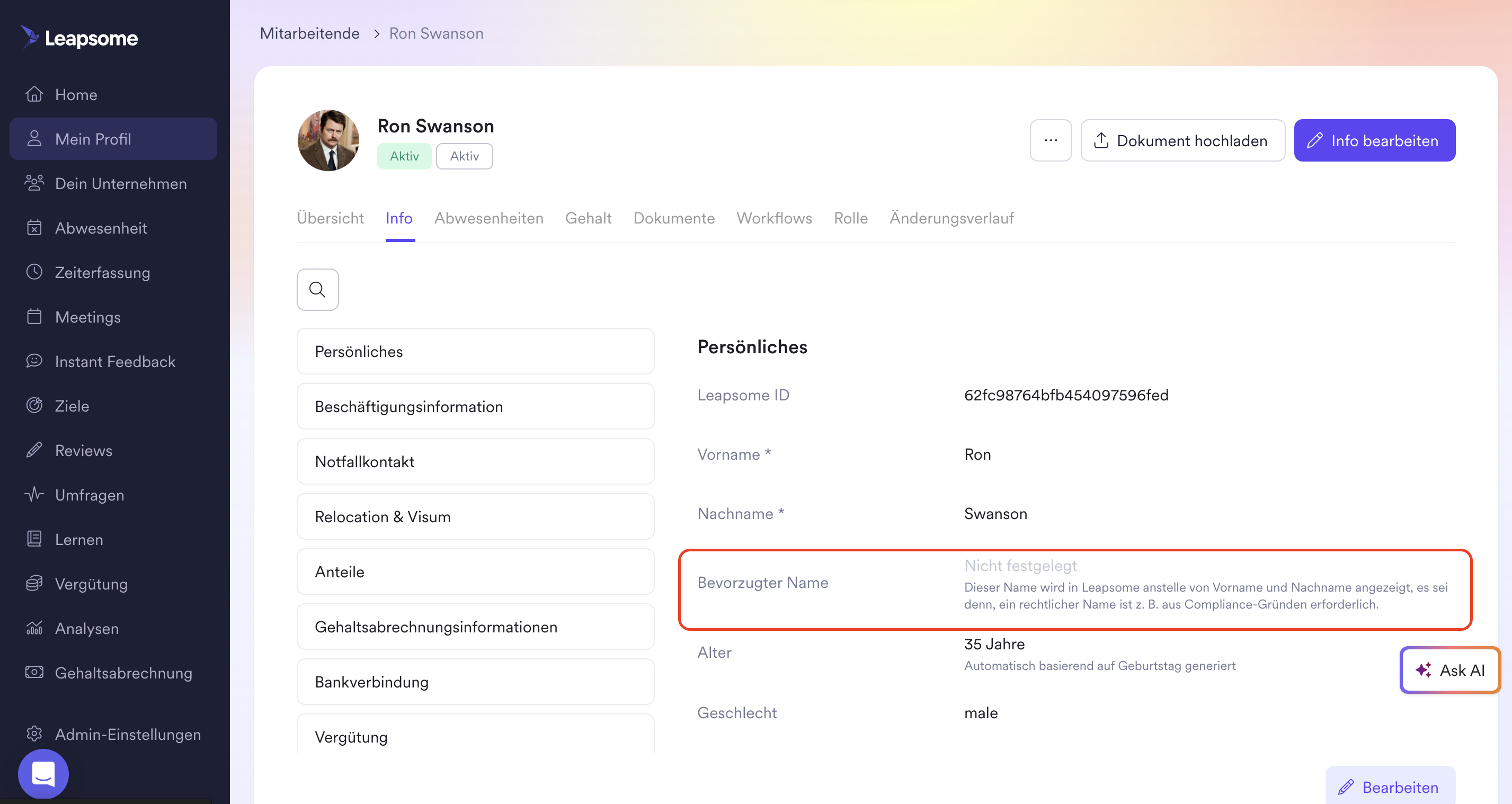Switch to the Abwesenheiten tab
Viewport: 1512px width, 804px height.
(x=488, y=218)
